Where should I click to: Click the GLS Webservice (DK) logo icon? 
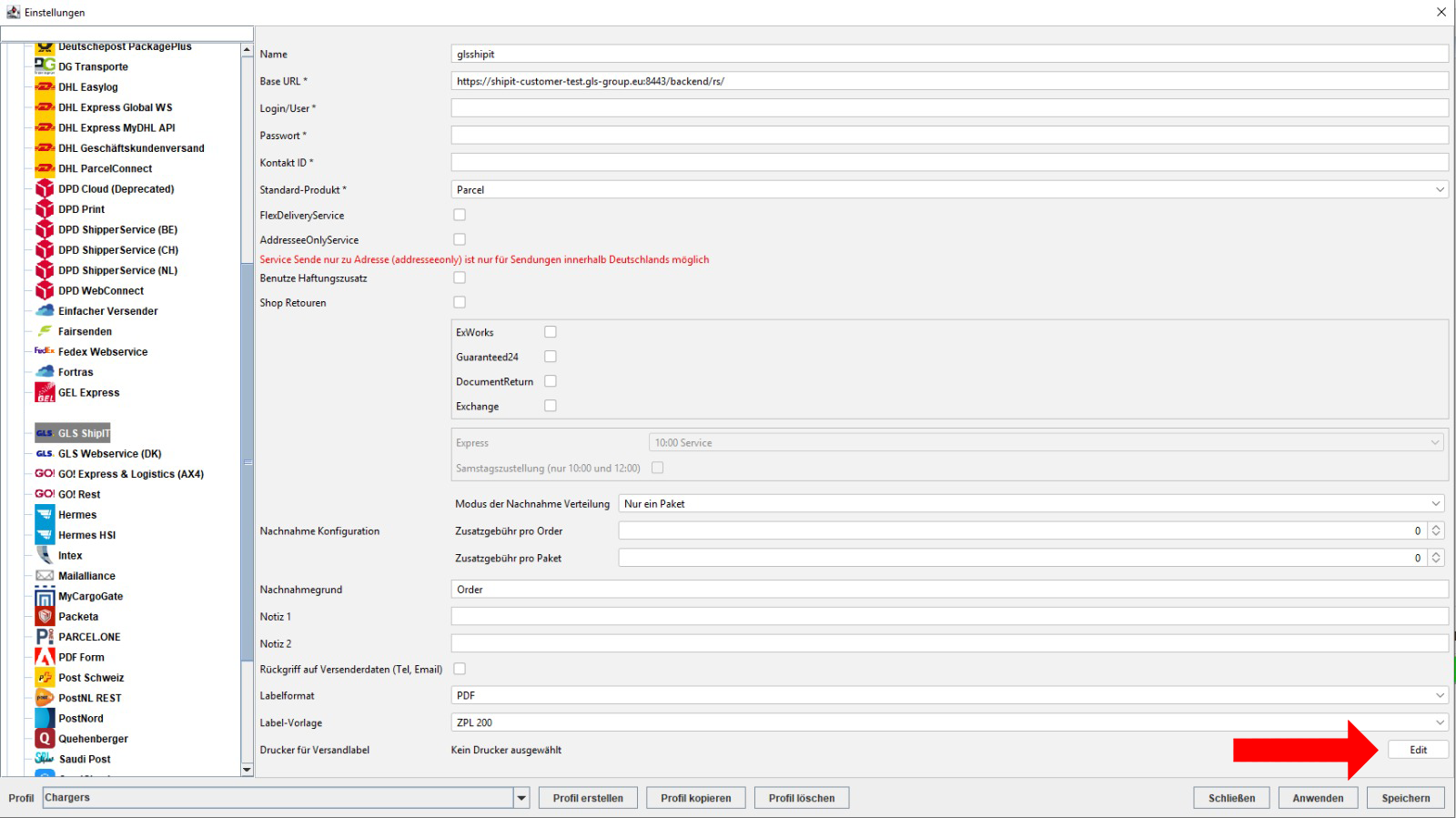[45, 454]
